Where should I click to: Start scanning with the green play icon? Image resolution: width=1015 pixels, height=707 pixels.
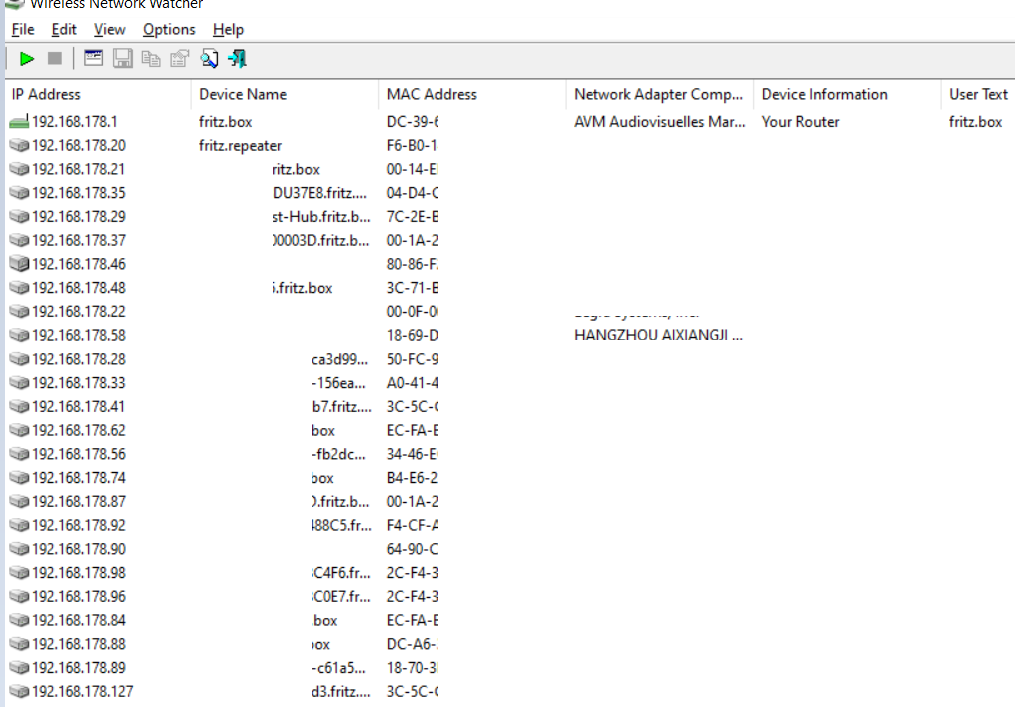27,59
